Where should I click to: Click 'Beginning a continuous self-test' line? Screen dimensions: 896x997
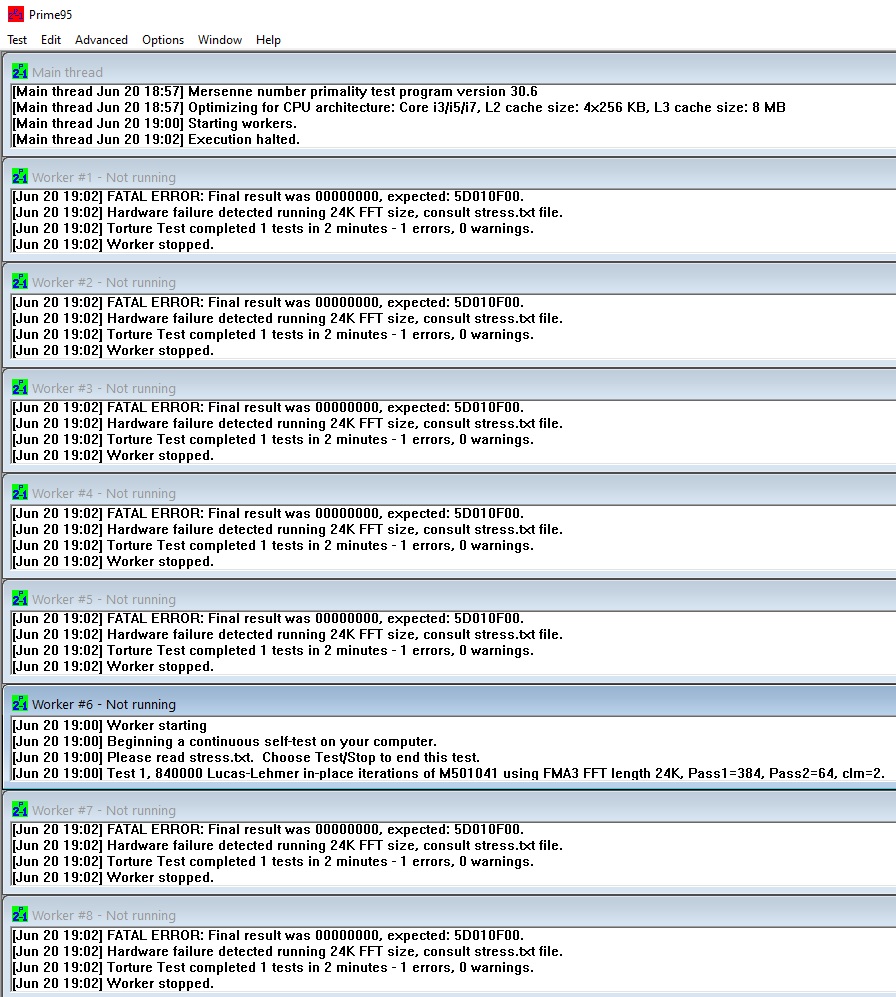224,741
